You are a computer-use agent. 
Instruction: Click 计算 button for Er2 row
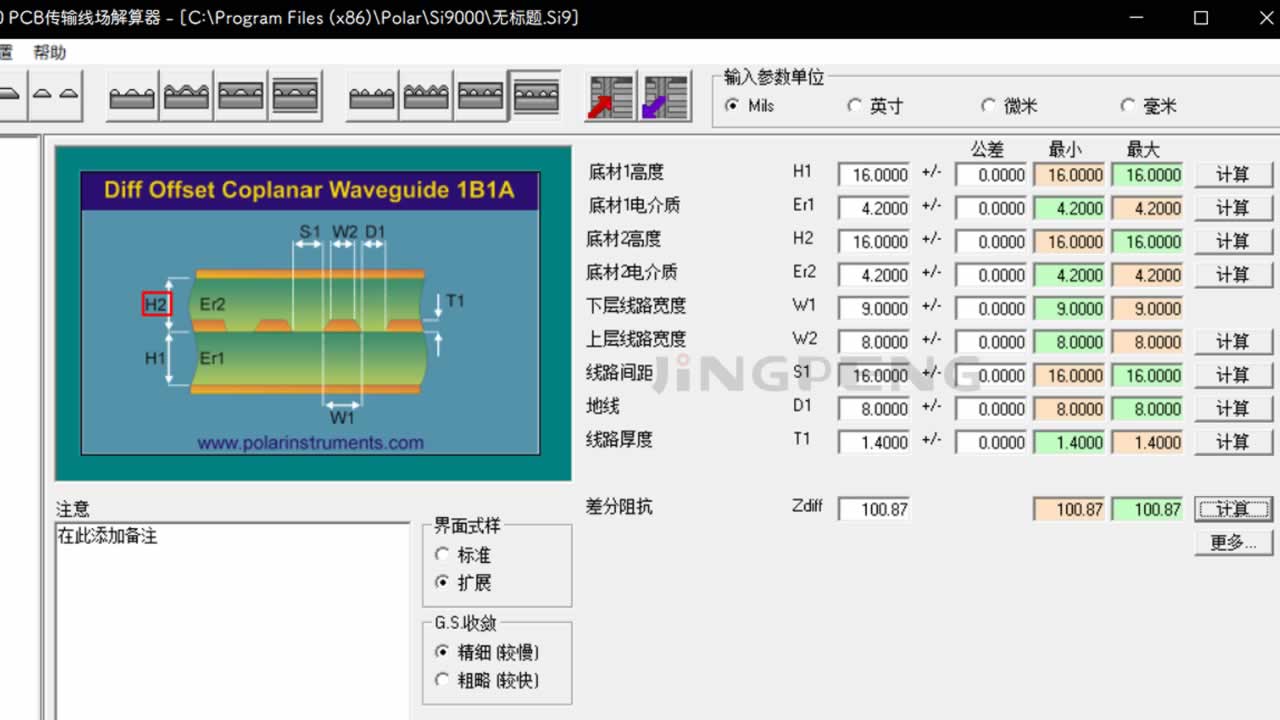tap(1233, 274)
